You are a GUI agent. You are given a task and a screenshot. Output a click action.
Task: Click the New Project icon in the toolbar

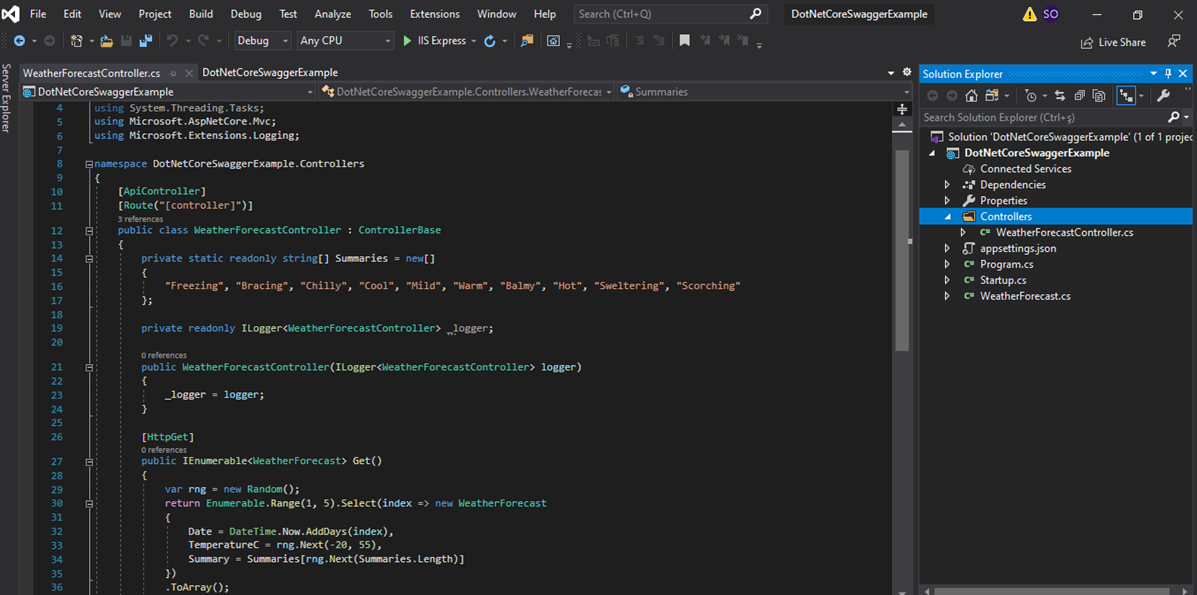point(76,40)
